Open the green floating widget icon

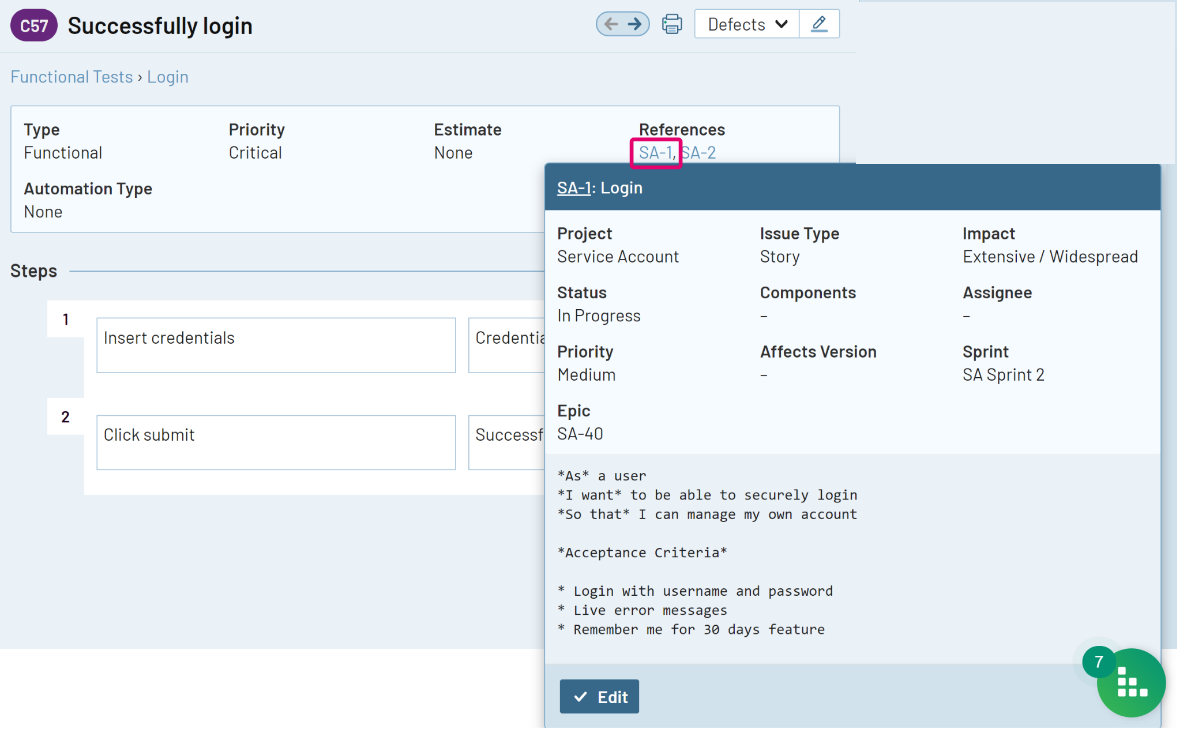pyautogui.click(x=1131, y=684)
